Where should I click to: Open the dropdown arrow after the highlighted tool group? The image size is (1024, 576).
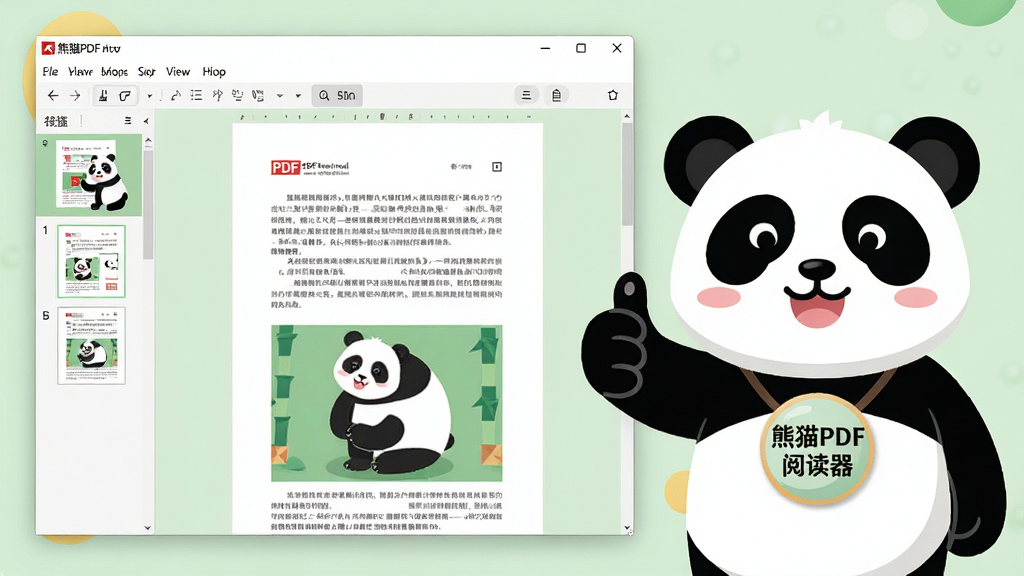(150, 96)
